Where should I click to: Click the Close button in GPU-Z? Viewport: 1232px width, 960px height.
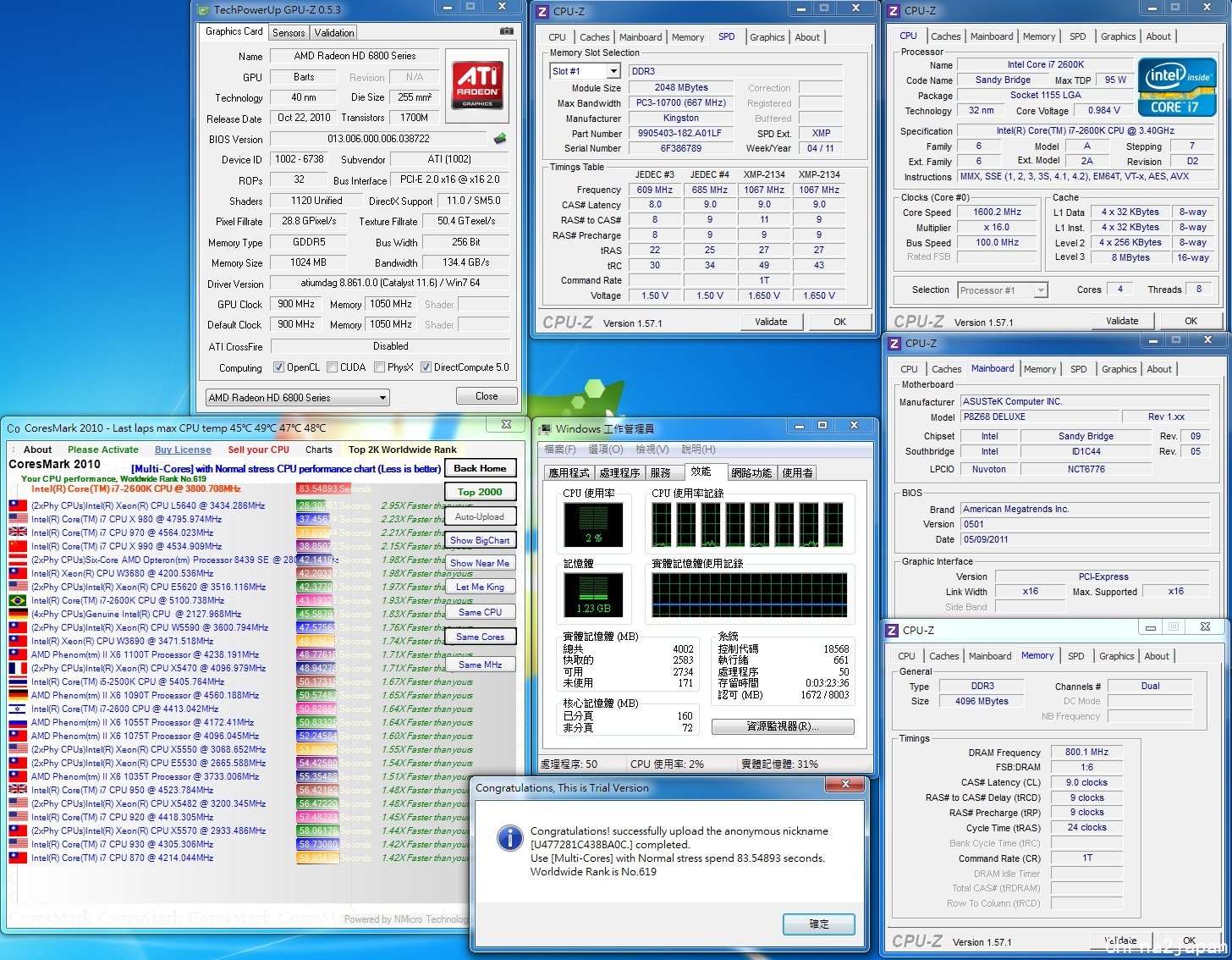[x=487, y=395]
